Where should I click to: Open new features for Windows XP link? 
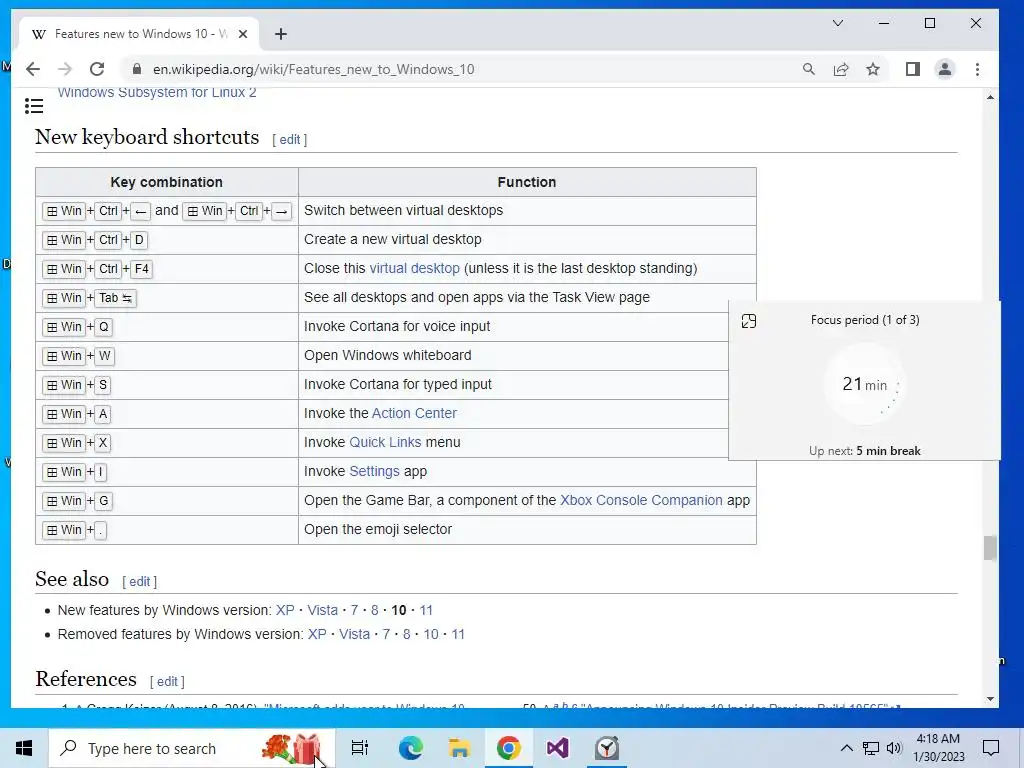click(x=285, y=610)
